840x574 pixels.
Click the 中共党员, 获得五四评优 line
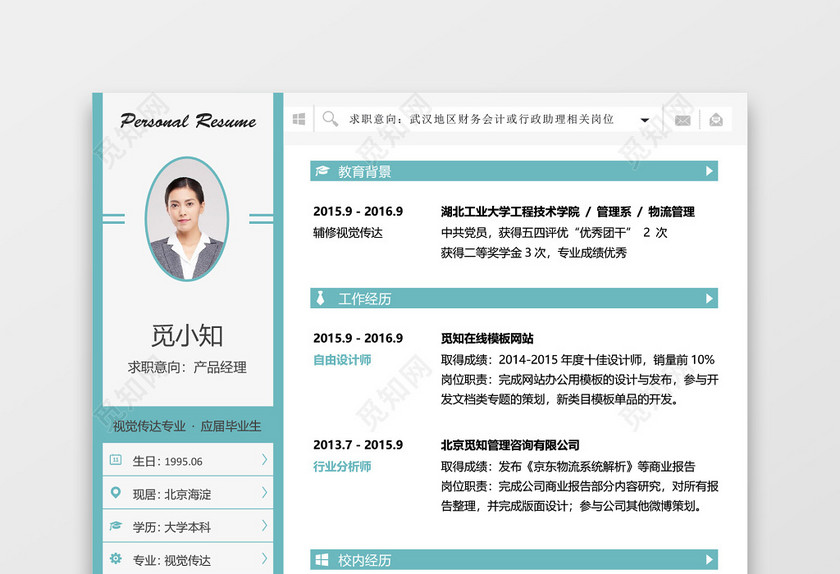tap(554, 233)
